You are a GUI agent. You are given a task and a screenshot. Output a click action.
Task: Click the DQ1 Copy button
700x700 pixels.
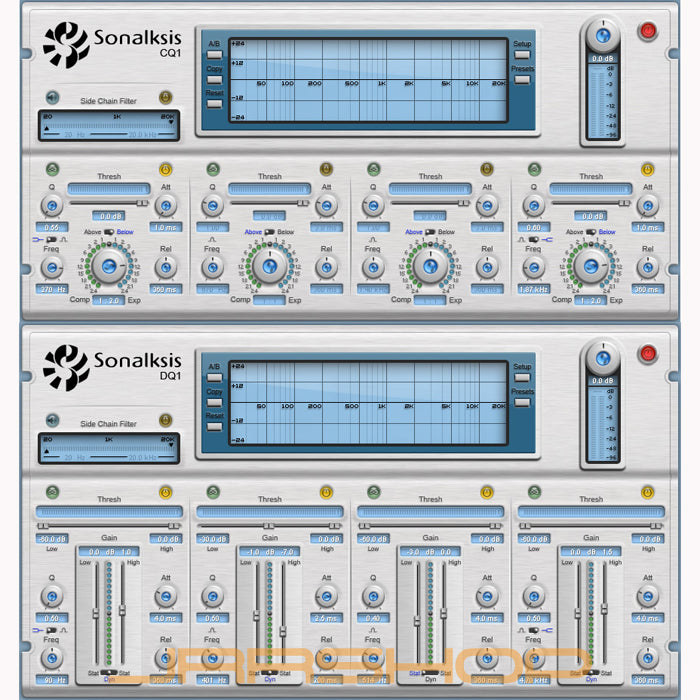(214, 402)
